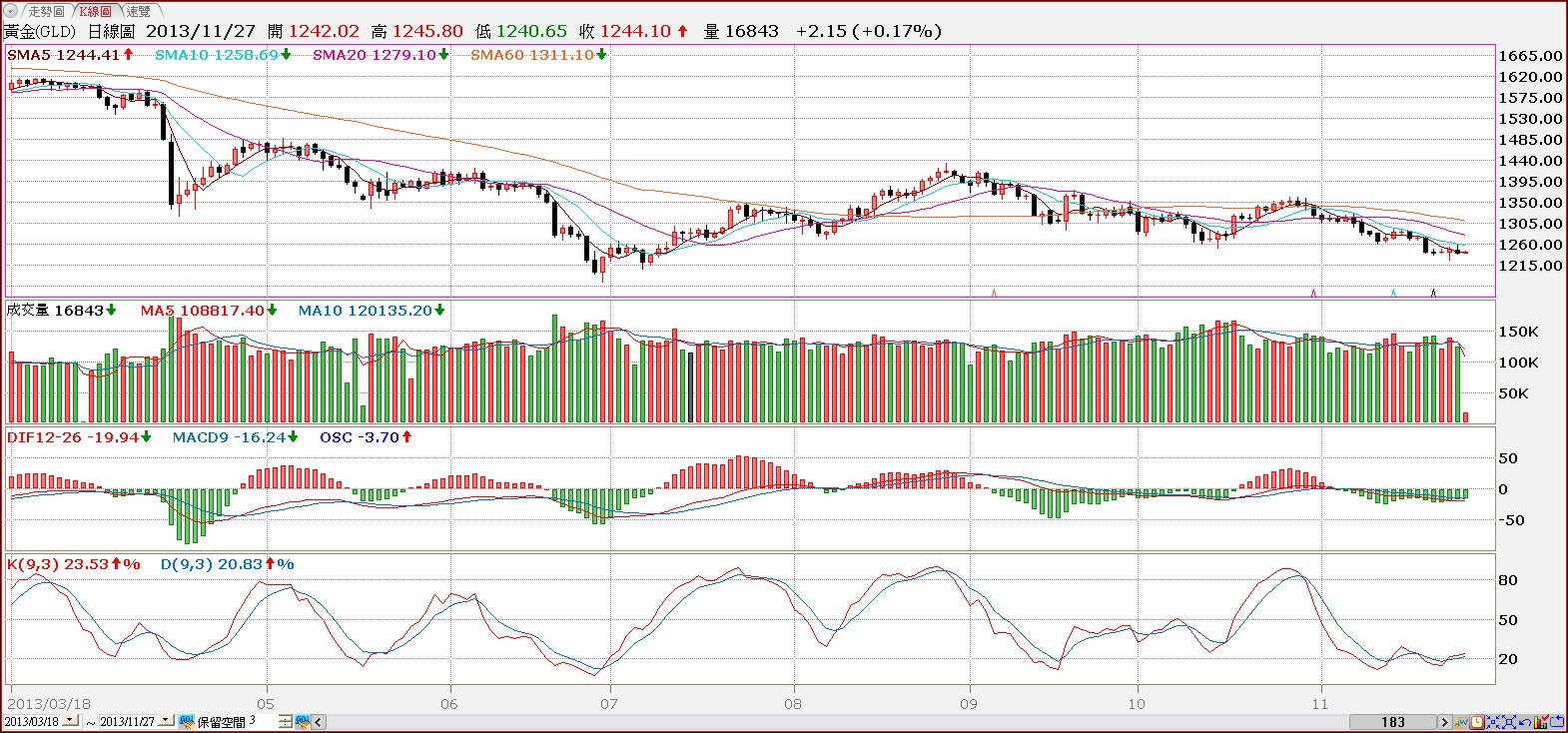Click the 183 bar count slider
Image resolution: width=1568 pixels, height=733 pixels.
tap(1392, 722)
